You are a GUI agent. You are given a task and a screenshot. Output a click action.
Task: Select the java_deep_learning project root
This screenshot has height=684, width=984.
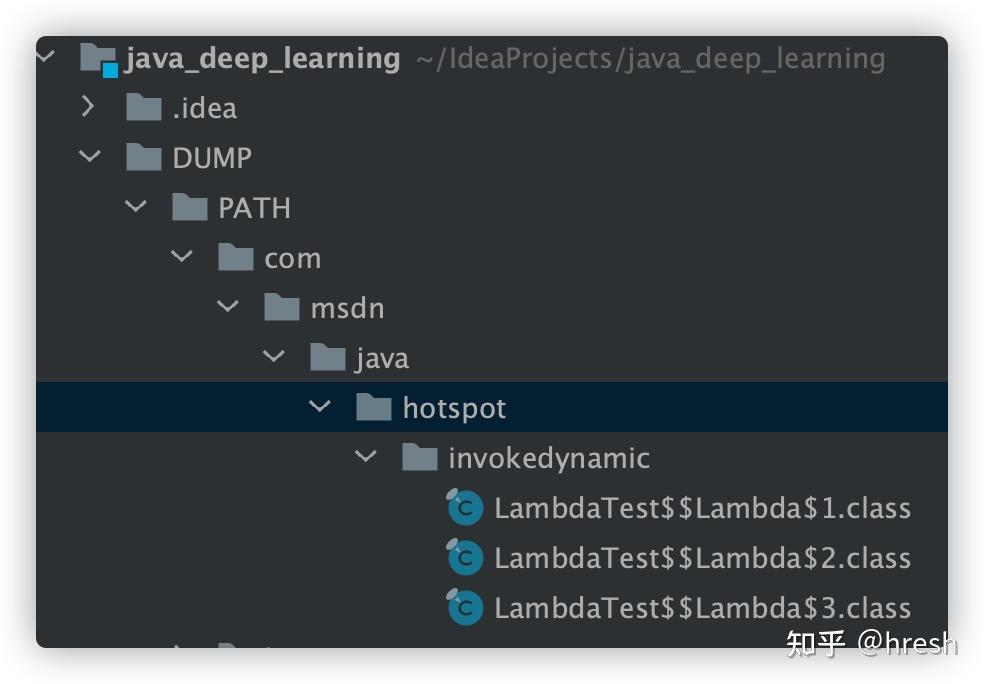[x=263, y=58]
